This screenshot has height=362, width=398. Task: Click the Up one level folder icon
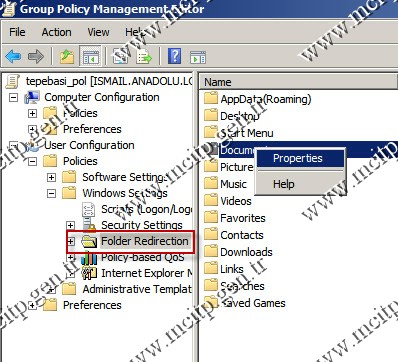[67, 56]
